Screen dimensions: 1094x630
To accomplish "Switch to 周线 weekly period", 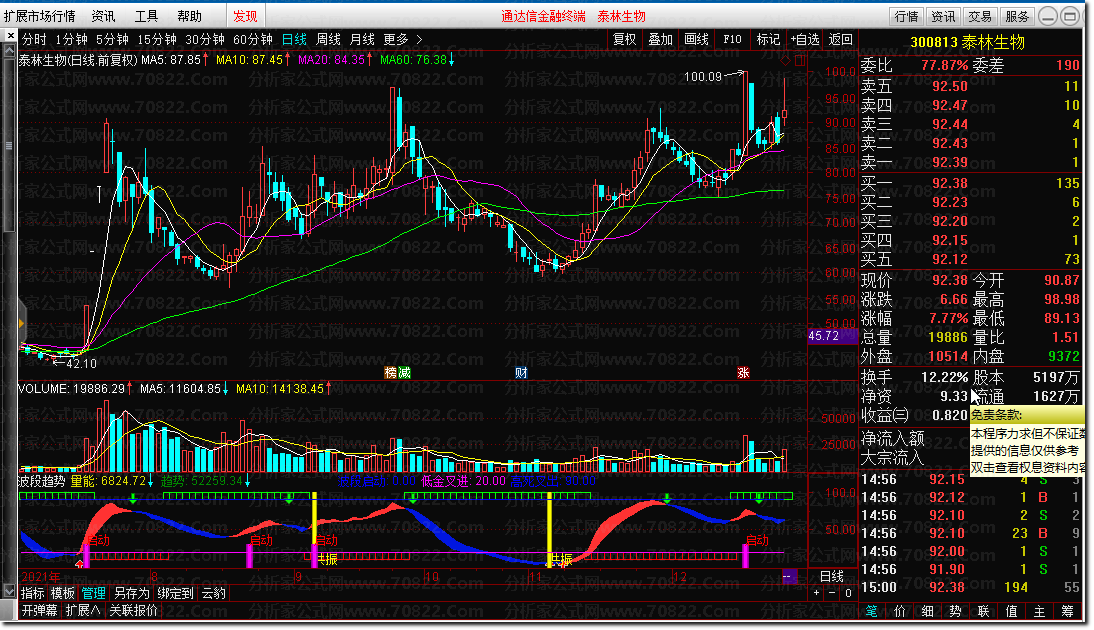I will [329, 40].
